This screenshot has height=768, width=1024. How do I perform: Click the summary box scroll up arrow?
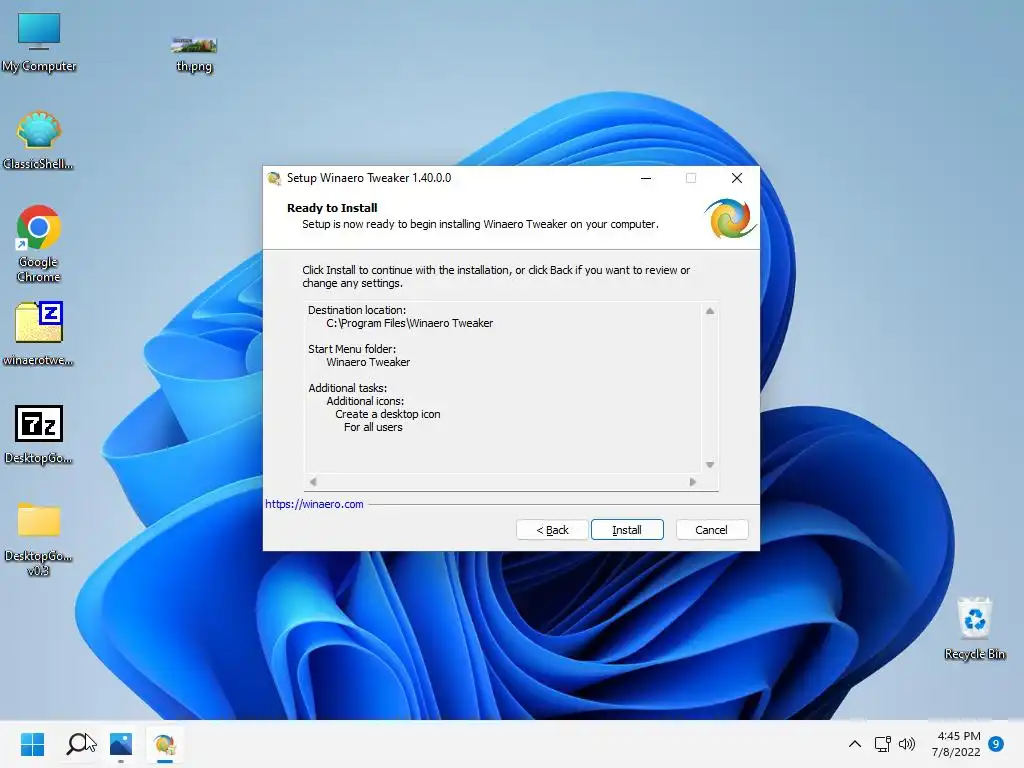click(x=710, y=312)
